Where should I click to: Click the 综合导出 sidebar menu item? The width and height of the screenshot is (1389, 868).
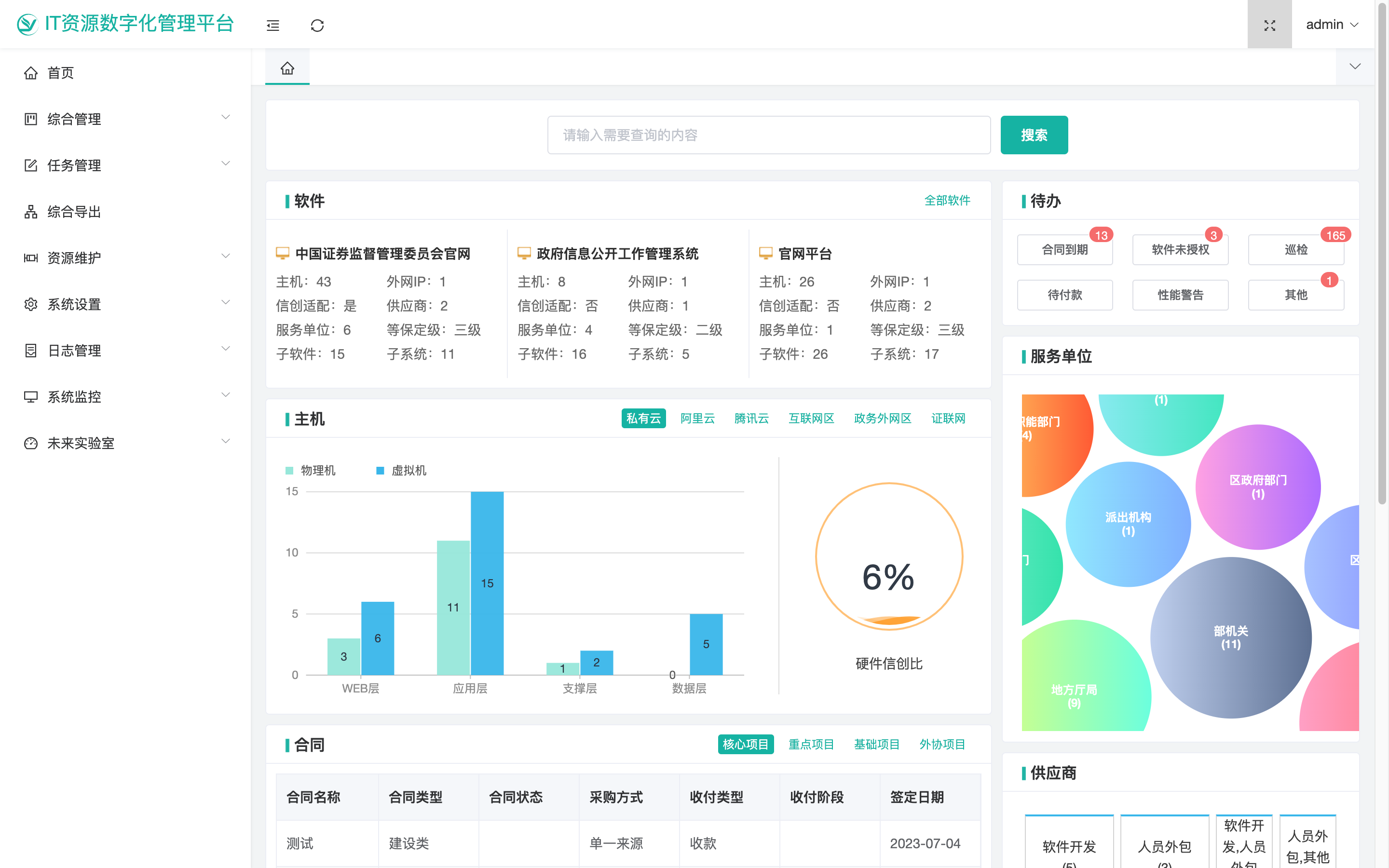[x=125, y=212]
